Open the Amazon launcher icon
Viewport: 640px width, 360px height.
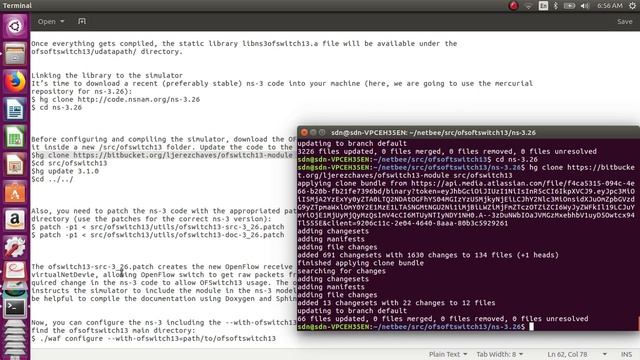click(15, 220)
